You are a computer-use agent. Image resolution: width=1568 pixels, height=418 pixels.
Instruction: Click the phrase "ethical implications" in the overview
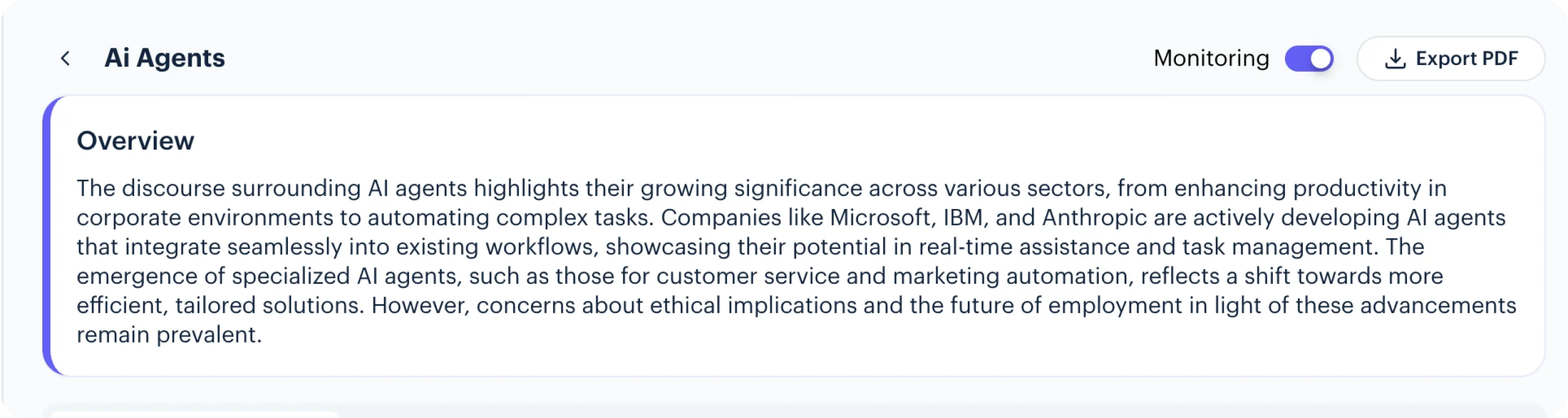[753, 306]
